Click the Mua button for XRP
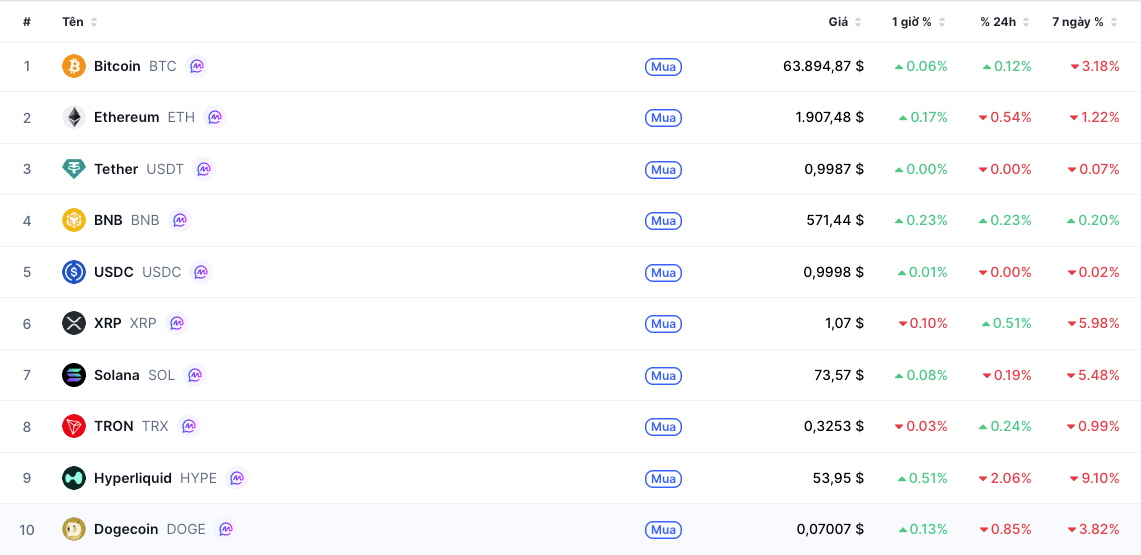The width and height of the screenshot is (1141, 555). tap(663, 324)
